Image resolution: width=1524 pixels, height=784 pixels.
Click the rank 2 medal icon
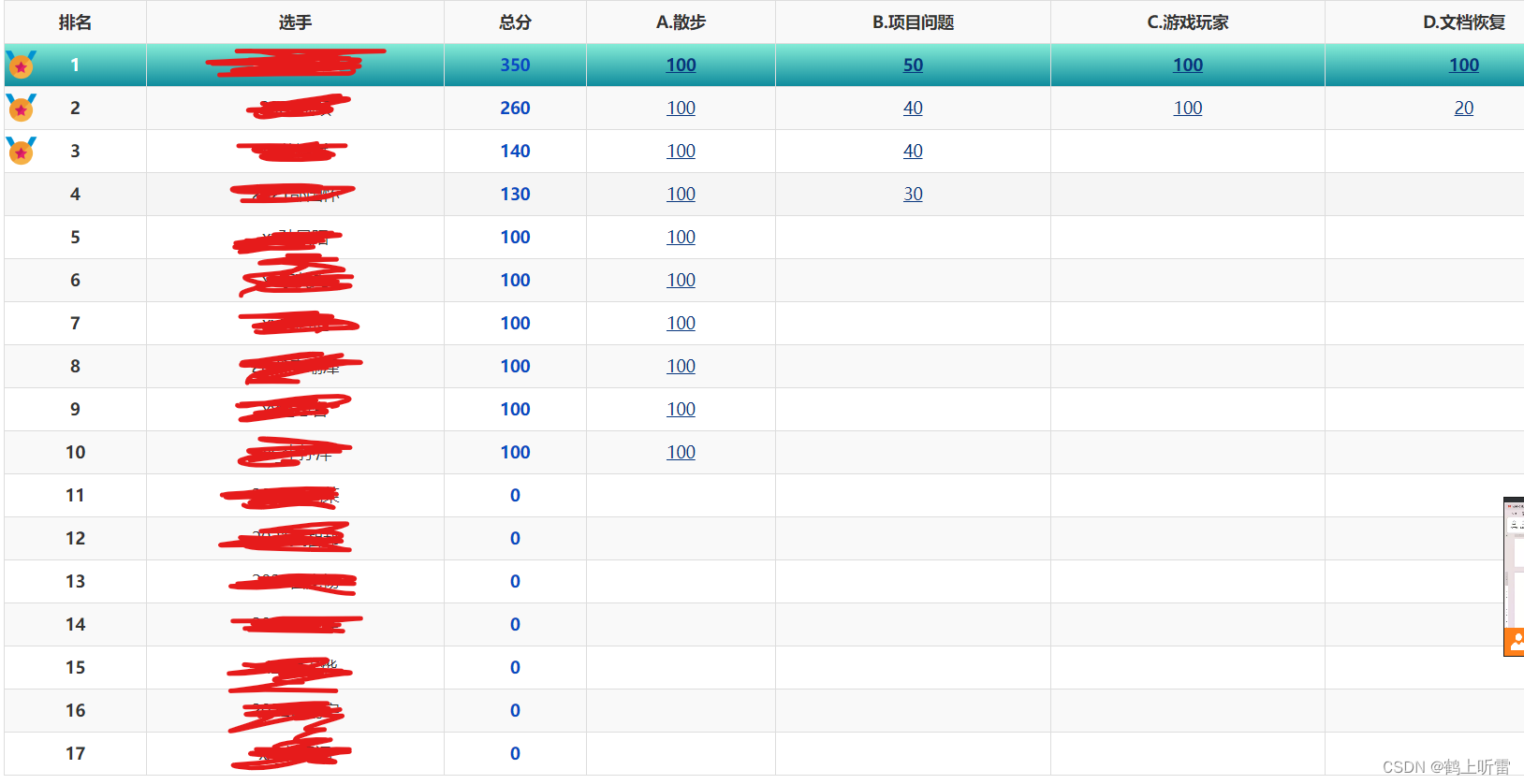[x=21, y=108]
